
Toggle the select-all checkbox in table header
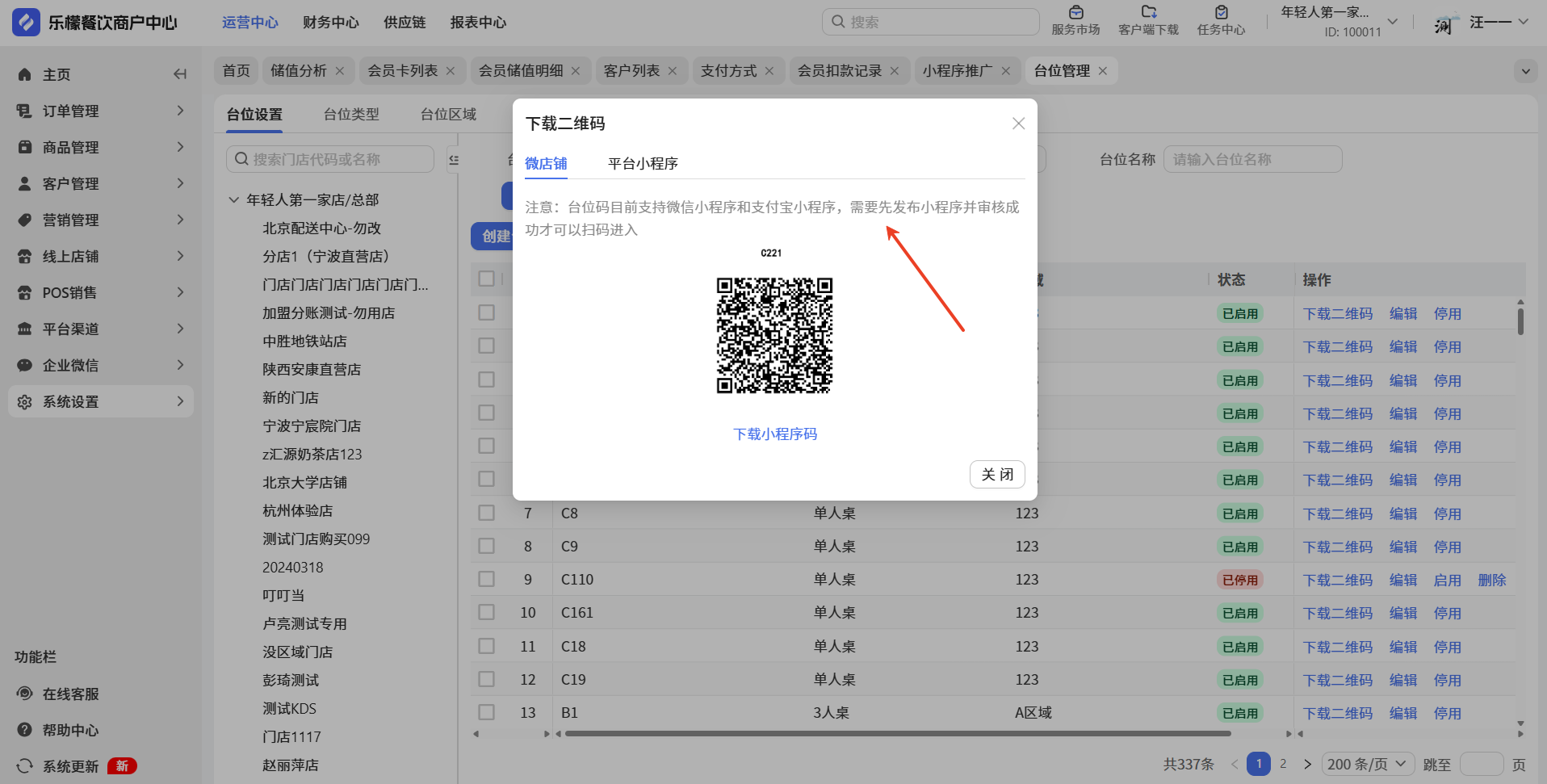click(x=486, y=279)
